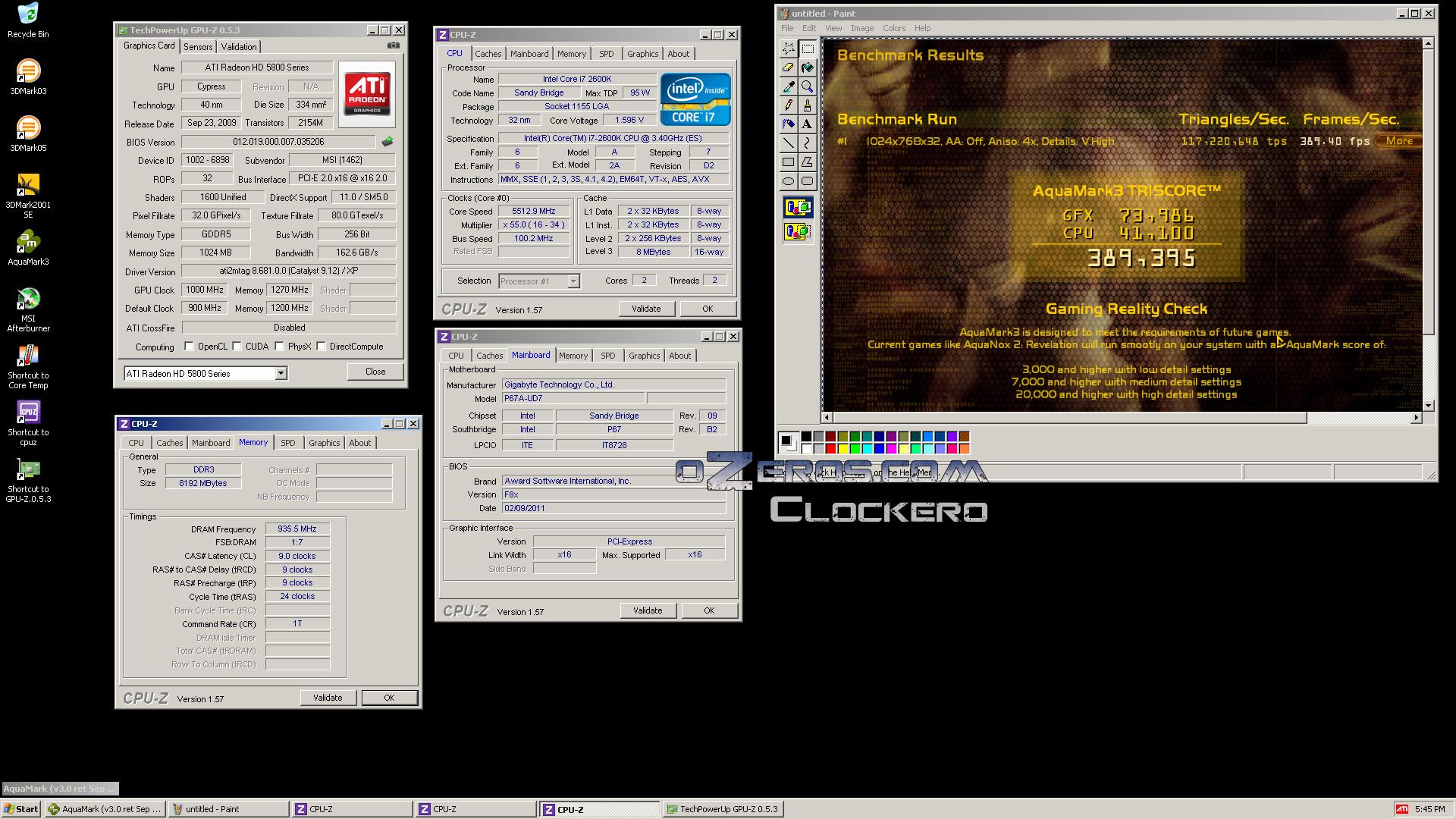This screenshot has width=1456, height=819.
Task: Choose the Fill With Color bucket tool
Action: click(808, 67)
